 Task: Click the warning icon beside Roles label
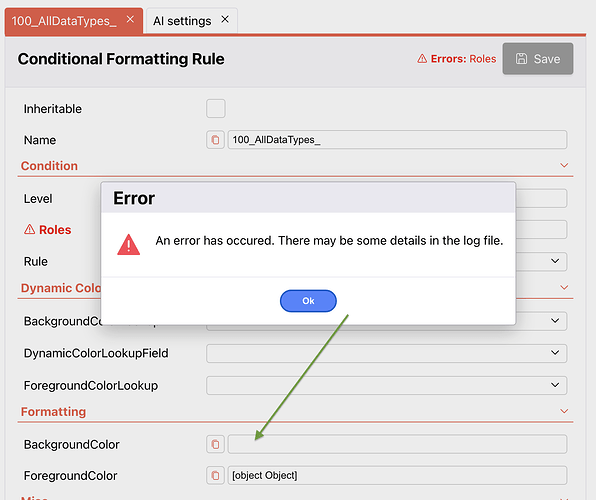(29, 229)
